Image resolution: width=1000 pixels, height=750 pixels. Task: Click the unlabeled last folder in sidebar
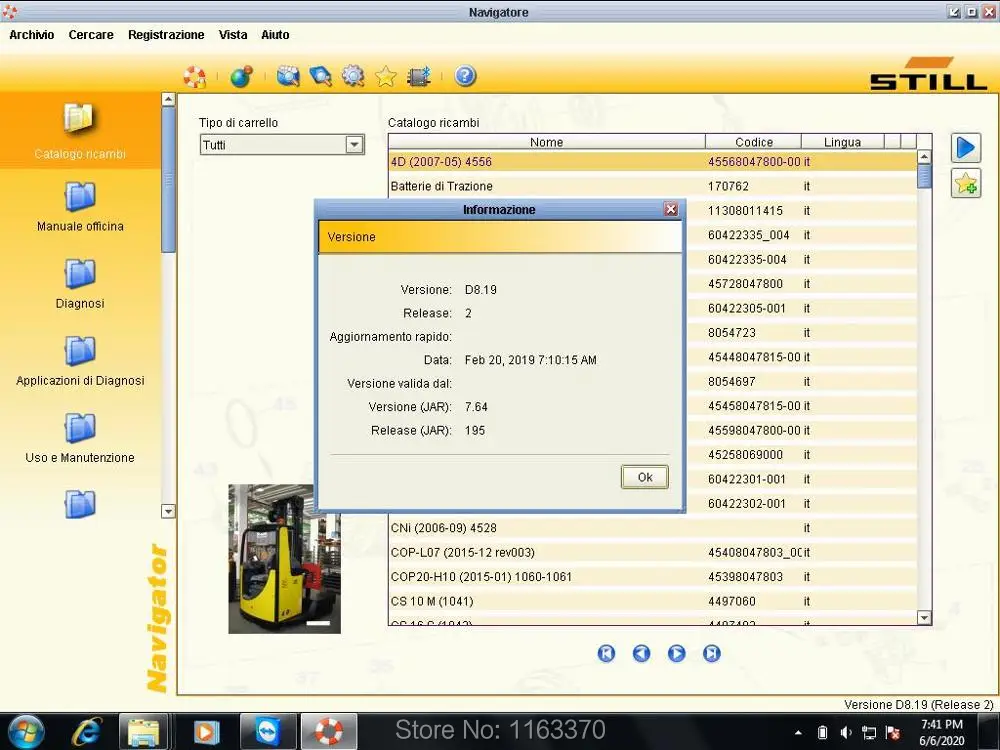pos(80,504)
